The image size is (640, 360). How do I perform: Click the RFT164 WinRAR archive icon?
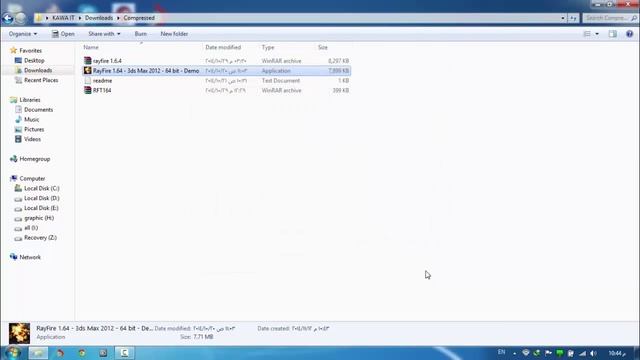pos(87,90)
